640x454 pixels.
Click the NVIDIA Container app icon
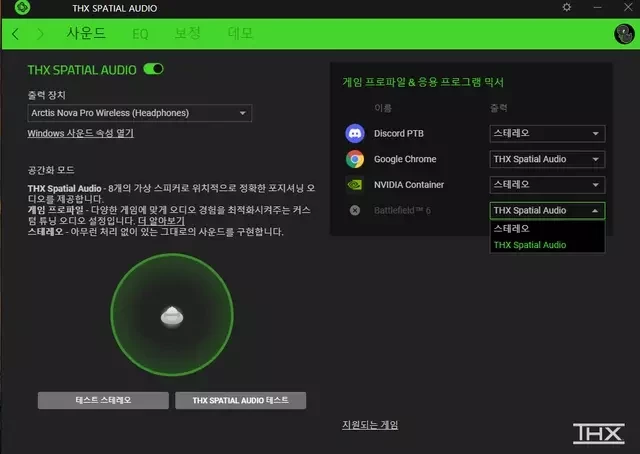point(355,185)
